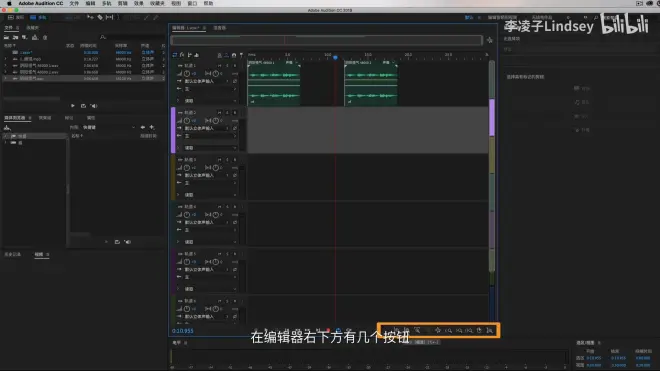
Task: Click track 1 volume knob
Action: coord(187,73)
